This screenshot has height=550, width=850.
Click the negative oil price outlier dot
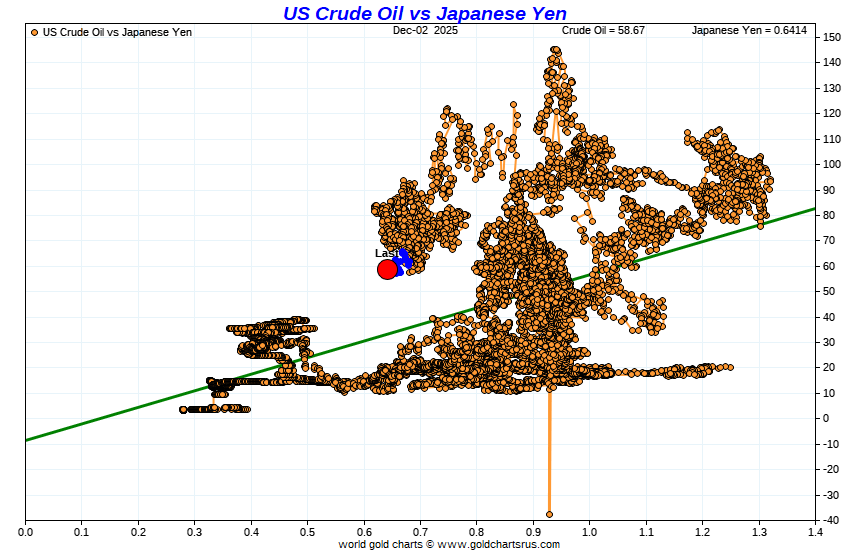pyautogui.click(x=549, y=514)
